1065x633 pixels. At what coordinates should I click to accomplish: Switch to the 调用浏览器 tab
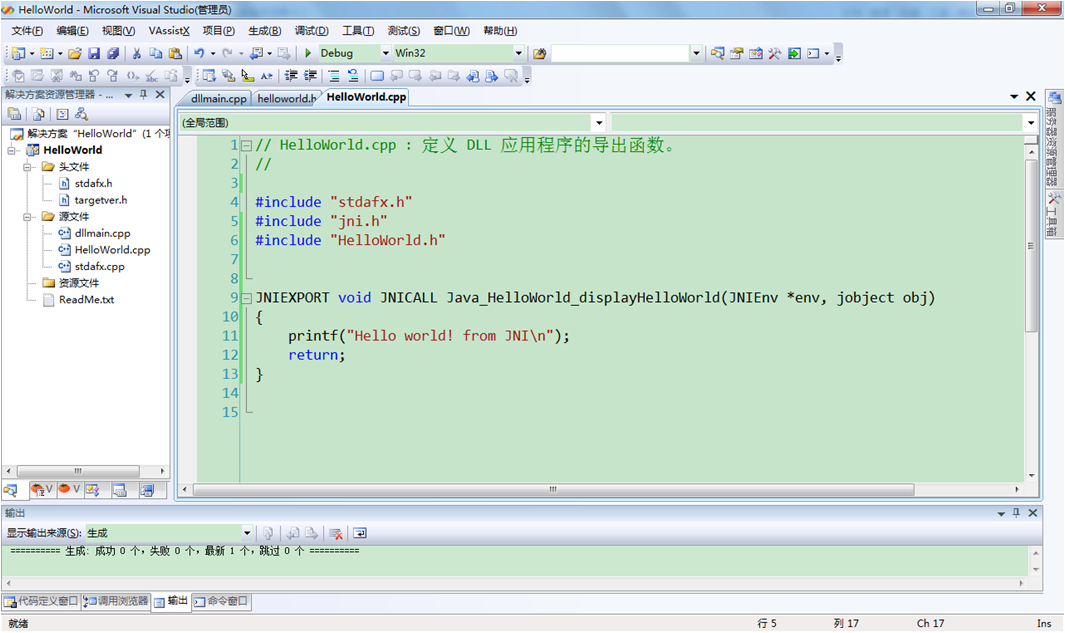point(116,601)
